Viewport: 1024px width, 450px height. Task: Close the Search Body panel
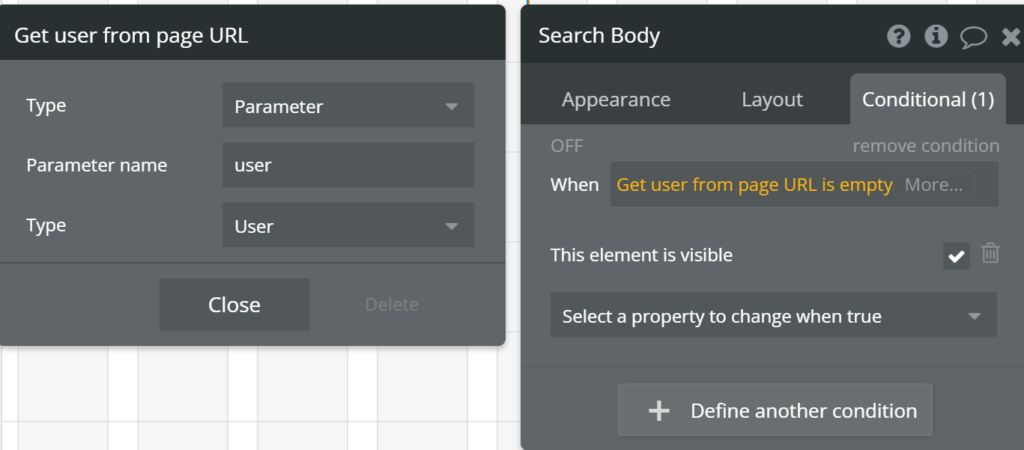(x=1011, y=37)
